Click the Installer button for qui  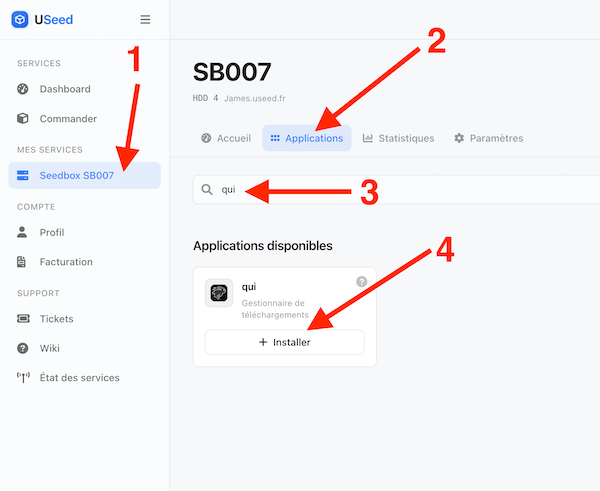tap(285, 342)
